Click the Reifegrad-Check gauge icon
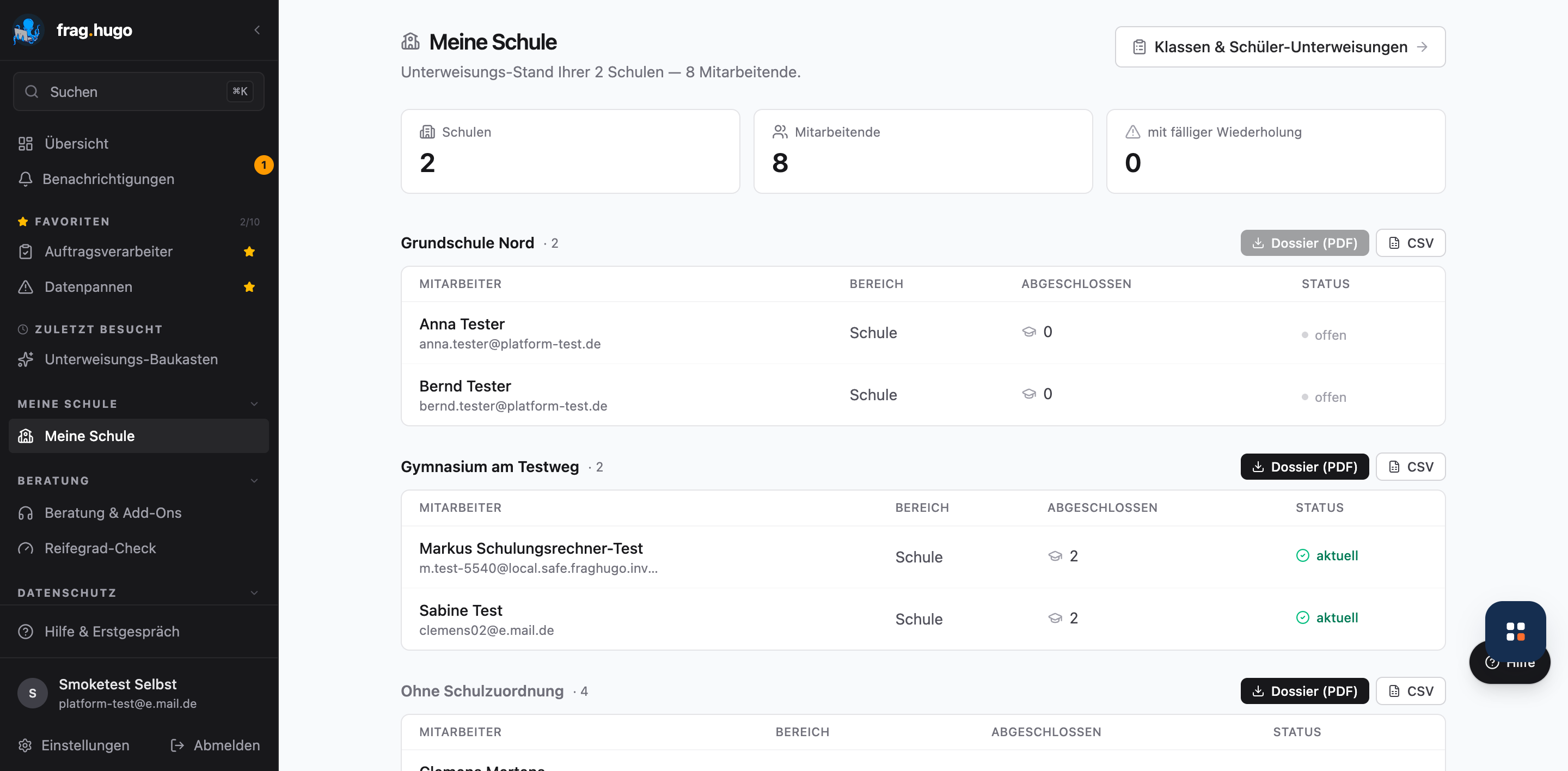Viewport: 1568px width, 771px height. pyautogui.click(x=26, y=548)
